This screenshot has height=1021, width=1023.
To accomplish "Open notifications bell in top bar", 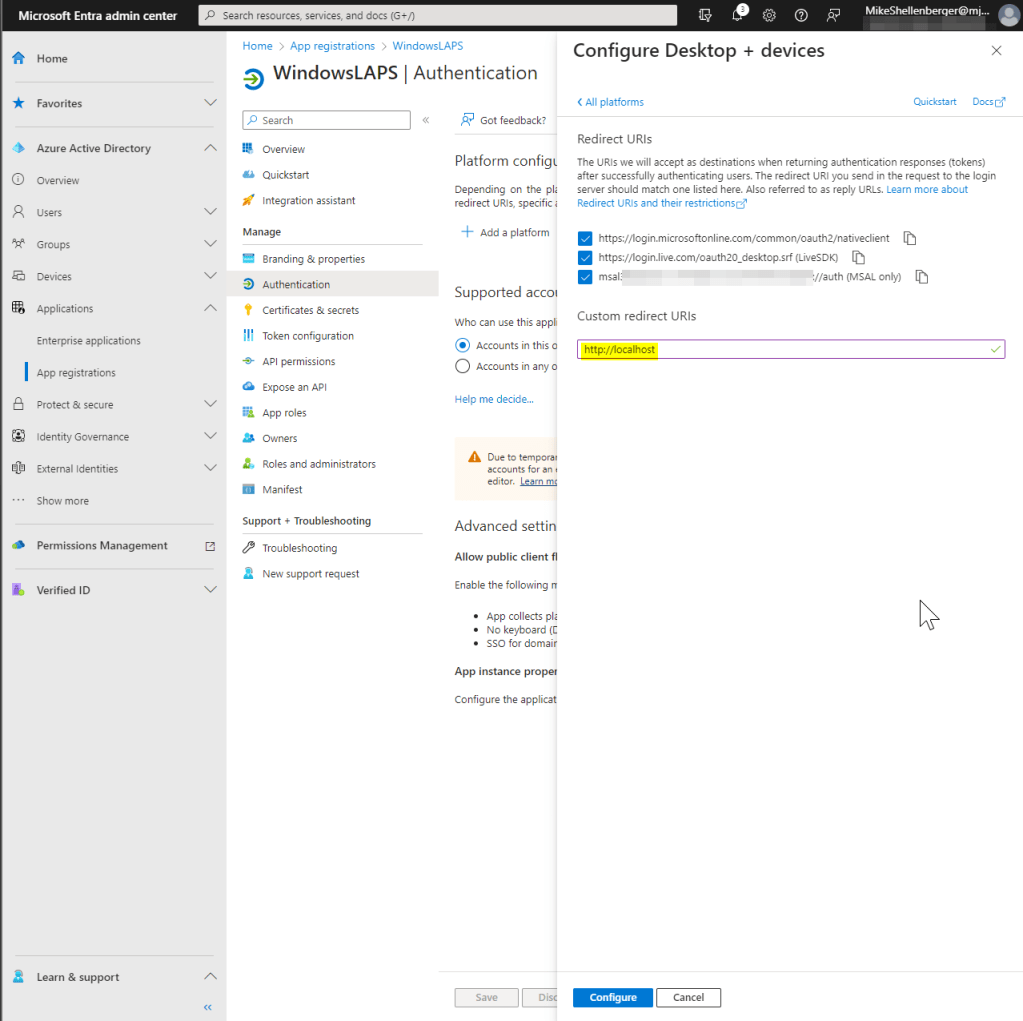I will point(738,15).
